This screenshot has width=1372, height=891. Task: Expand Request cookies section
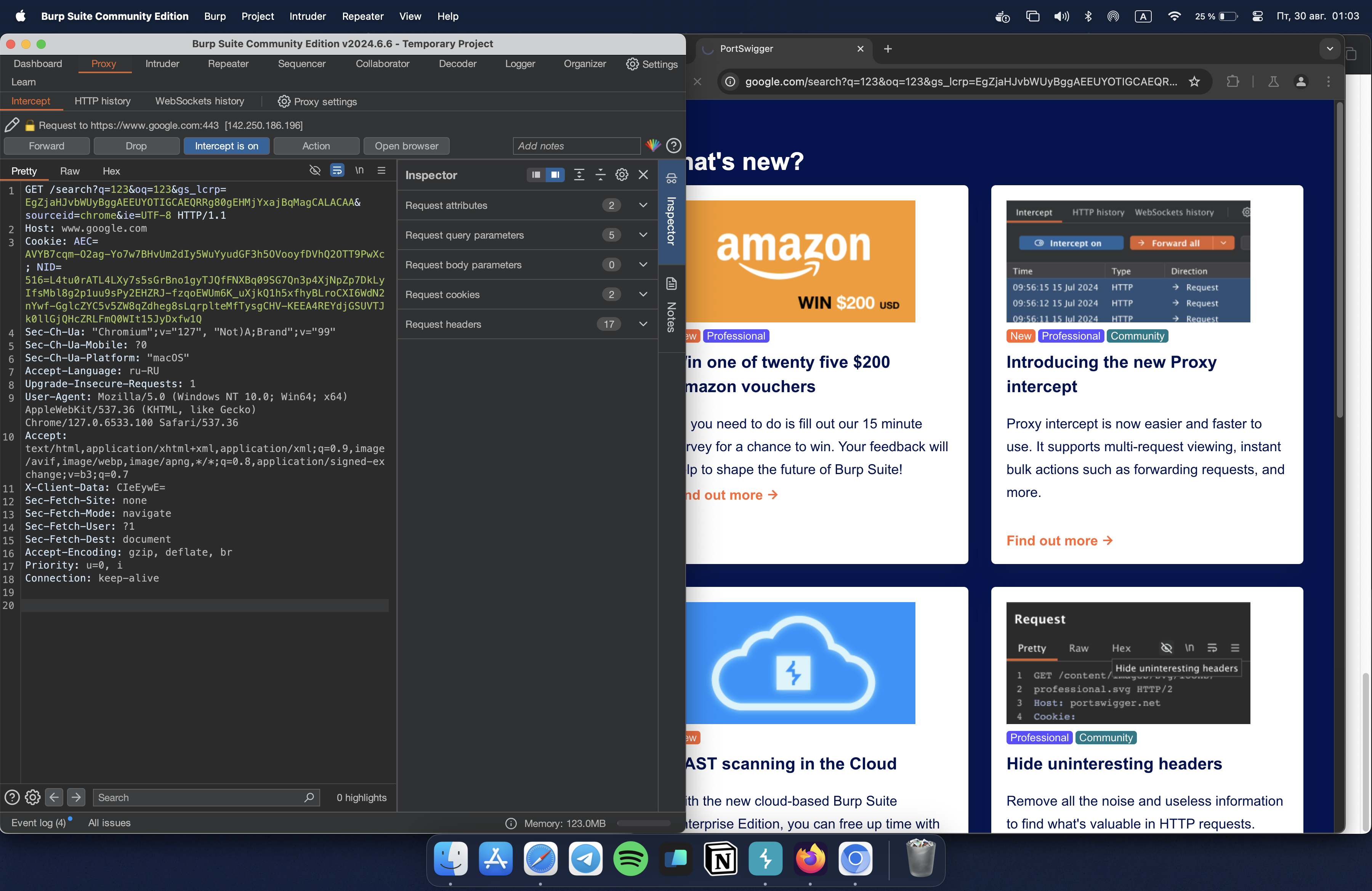(x=643, y=295)
